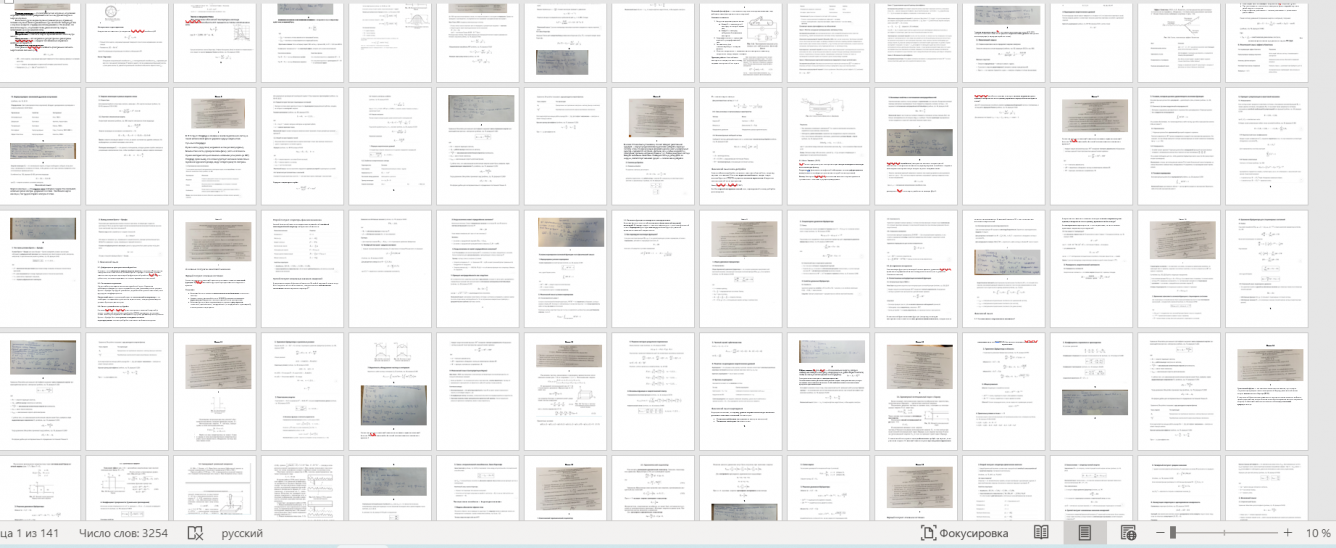
Task: Select Print Layout view icon
Action: [x=1085, y=533]
